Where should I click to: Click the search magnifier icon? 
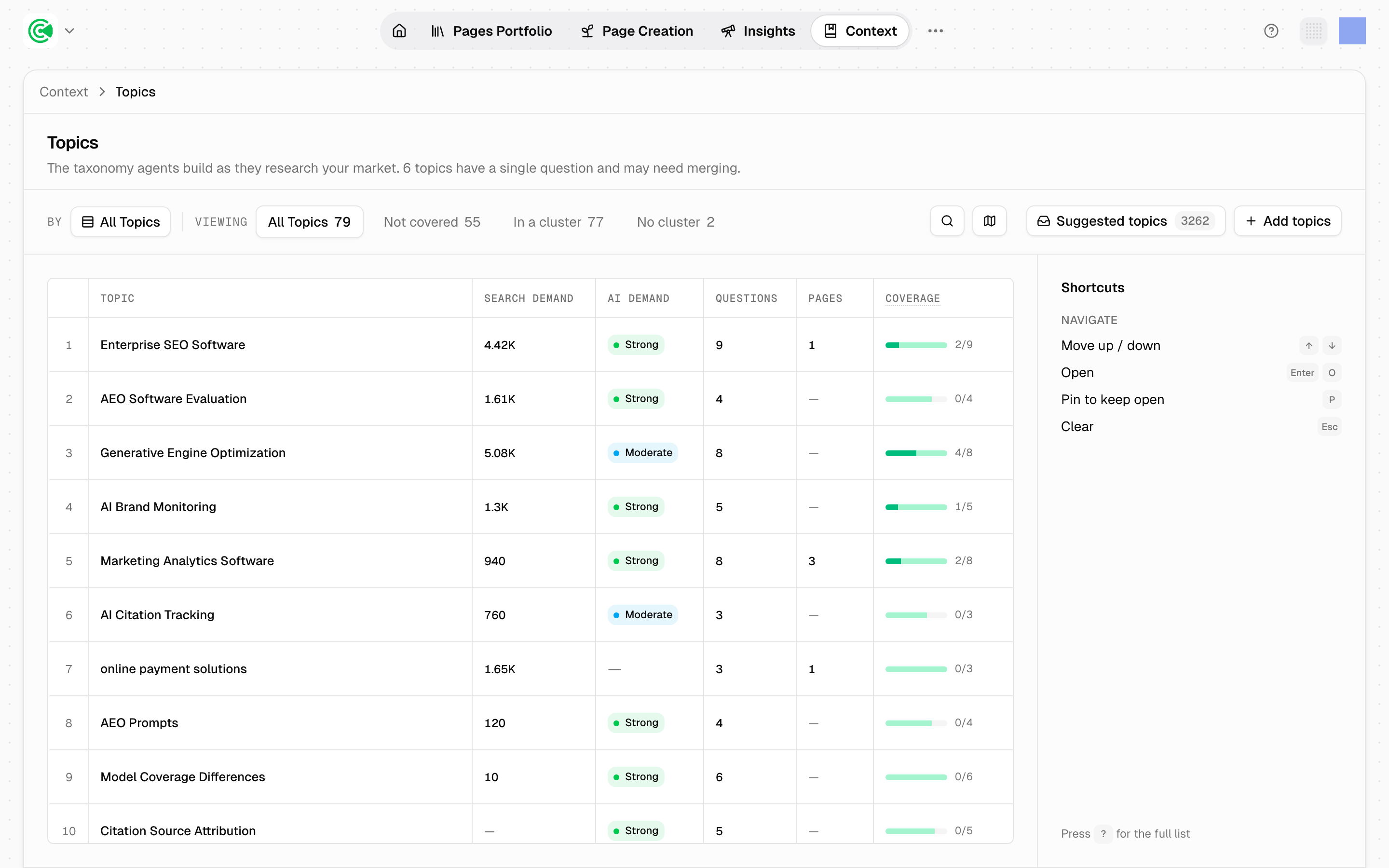tap(947, 221)
